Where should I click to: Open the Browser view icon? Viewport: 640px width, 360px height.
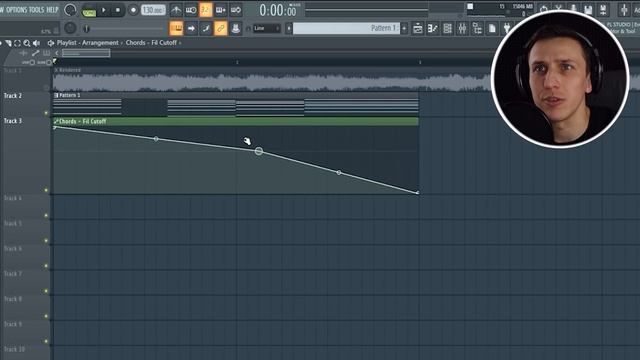tap(477, 29)
